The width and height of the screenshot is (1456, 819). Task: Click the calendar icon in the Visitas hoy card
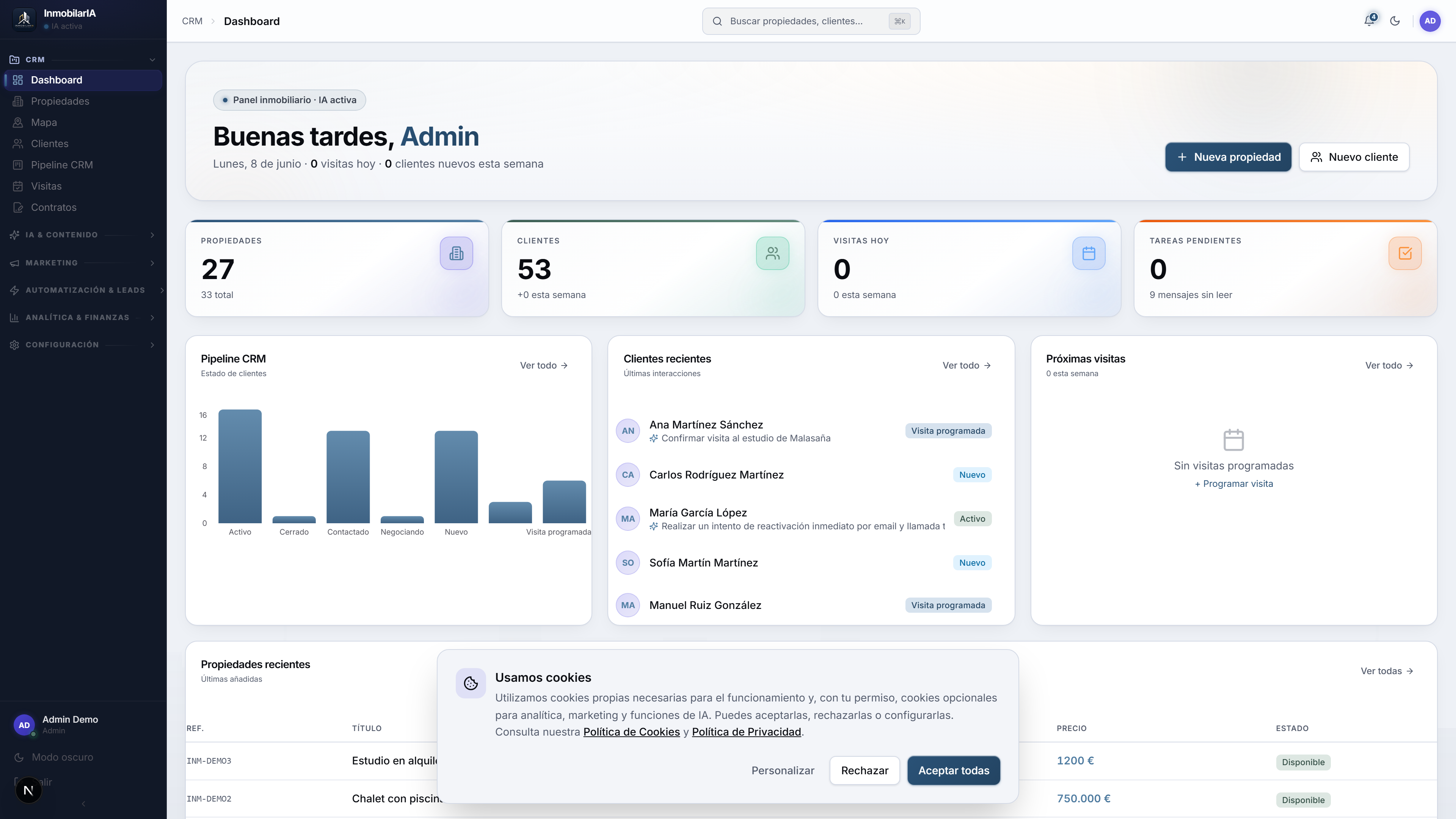[x=1089, y=253]
